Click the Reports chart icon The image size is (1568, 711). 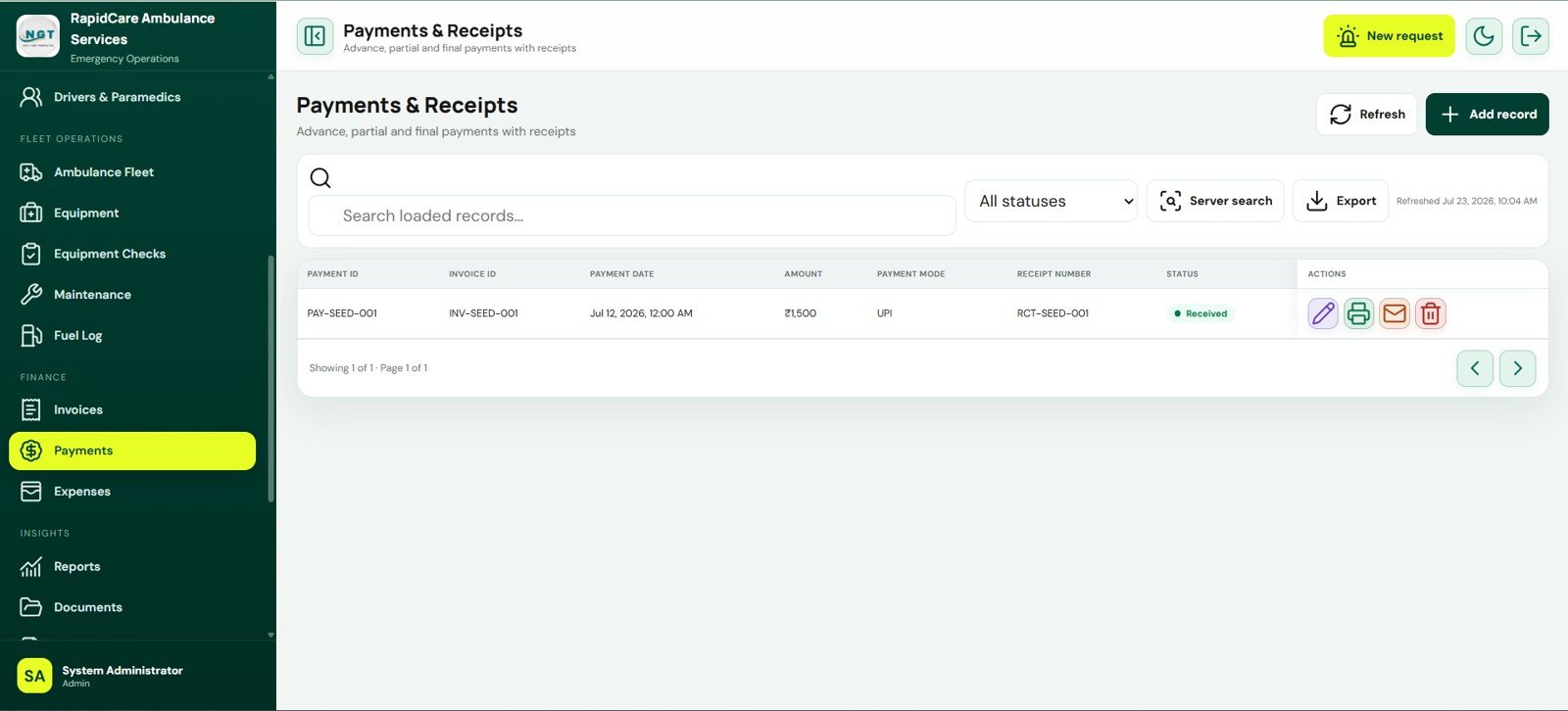[31, 567]
